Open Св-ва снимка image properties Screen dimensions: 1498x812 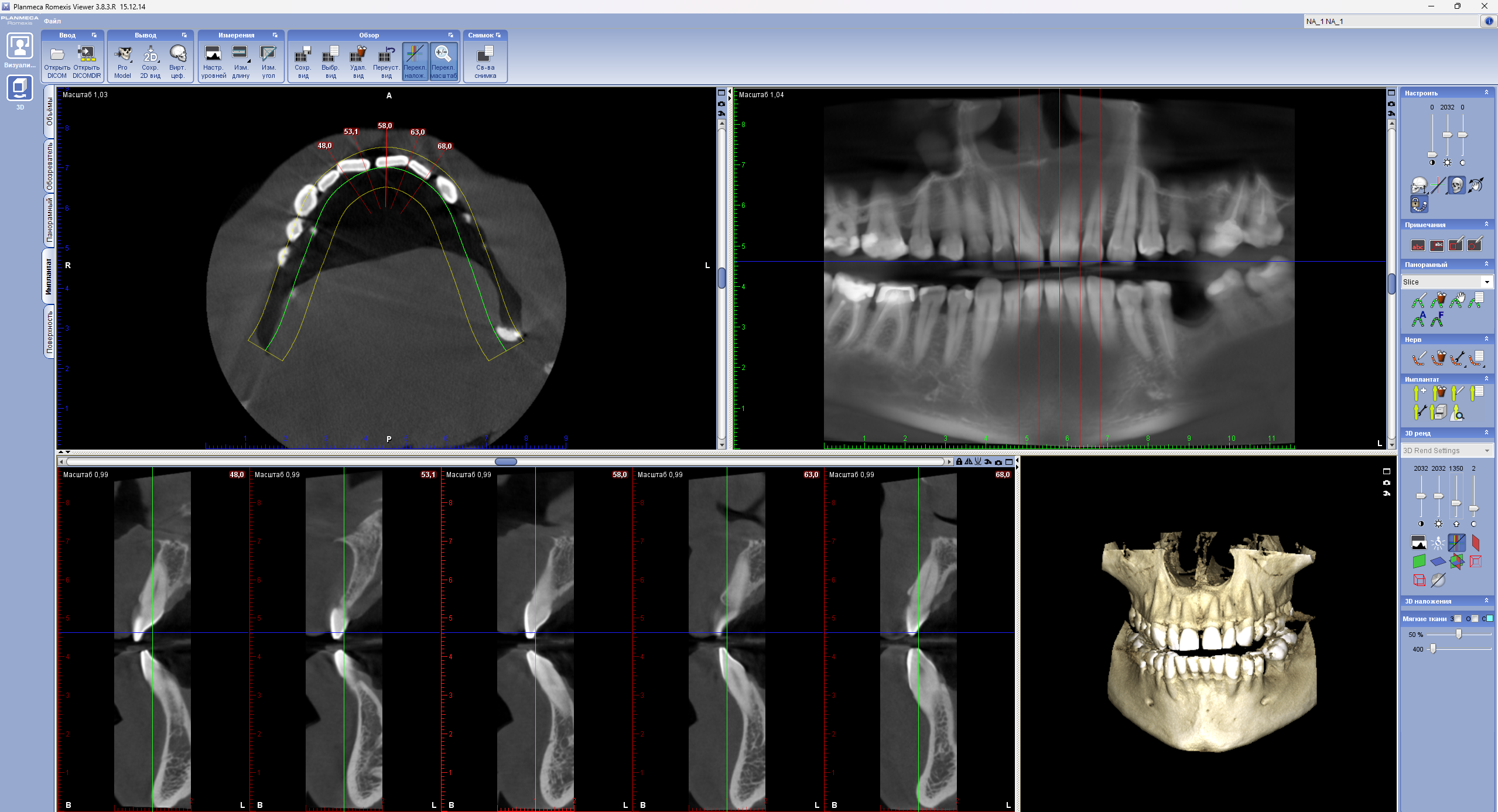click(x=485, y=62)
